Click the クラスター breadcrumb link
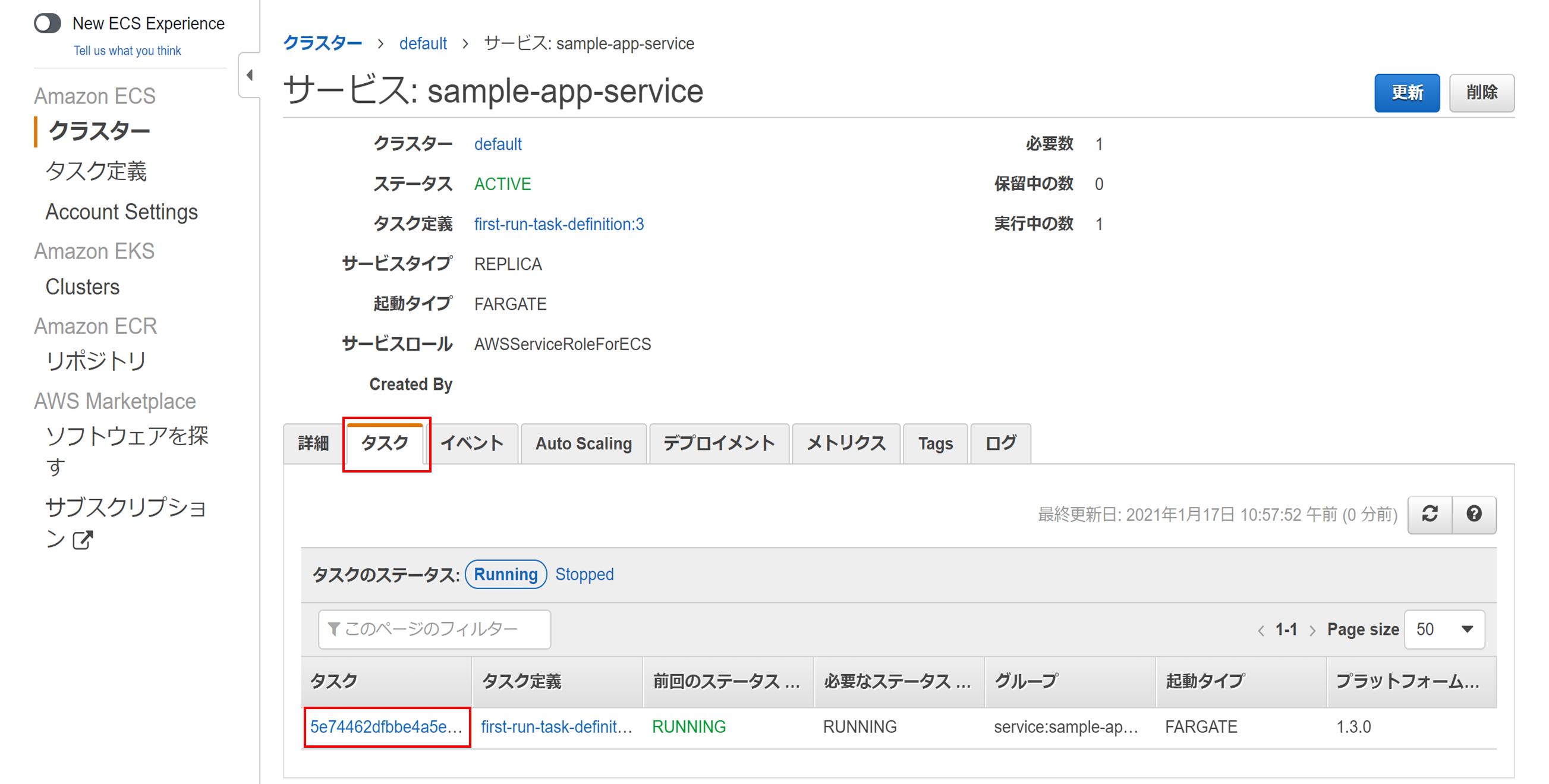 coord(322,43)
